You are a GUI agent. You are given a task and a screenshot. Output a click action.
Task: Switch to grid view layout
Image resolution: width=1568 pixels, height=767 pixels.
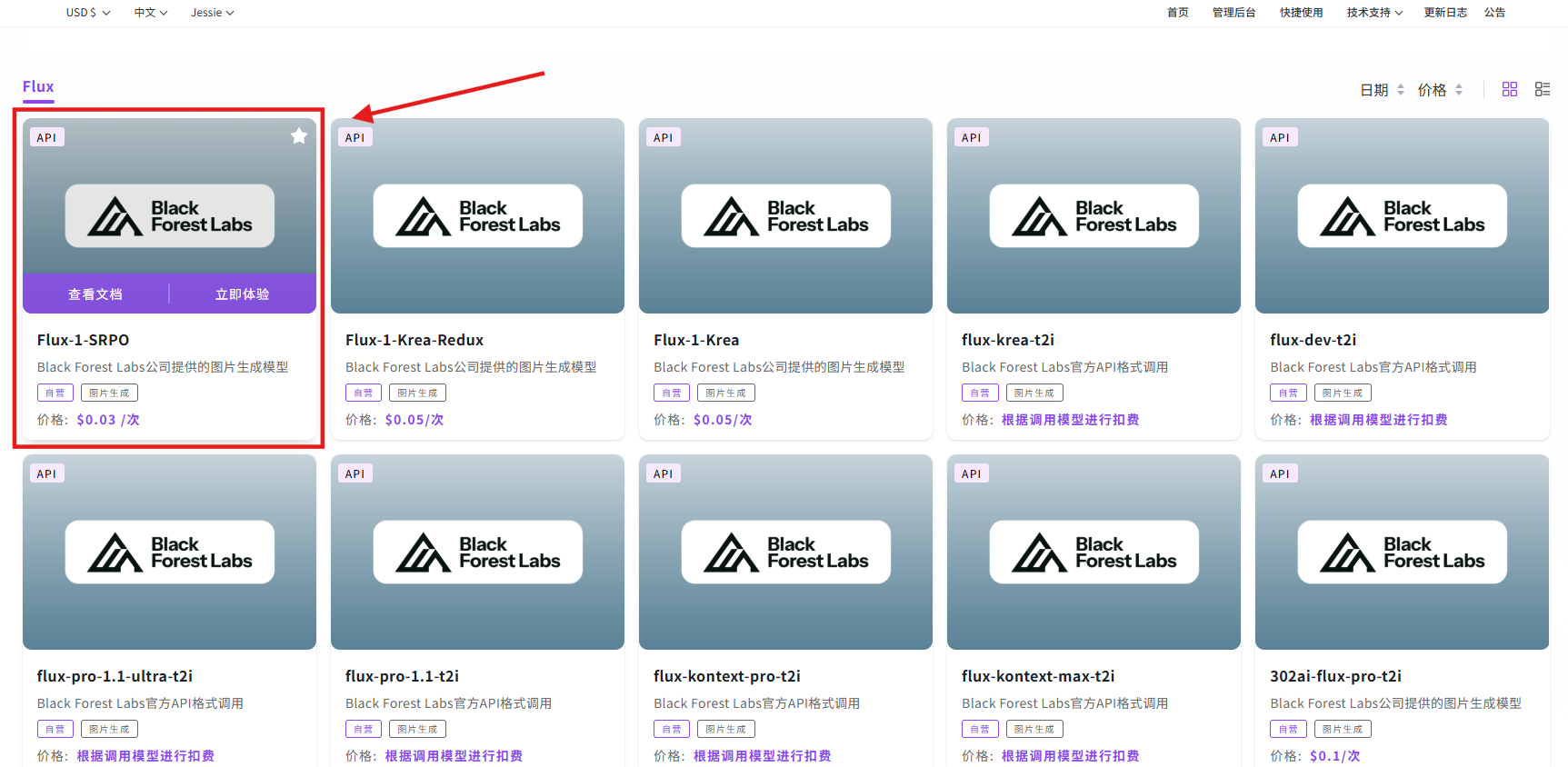click(x=1510, y=89)
